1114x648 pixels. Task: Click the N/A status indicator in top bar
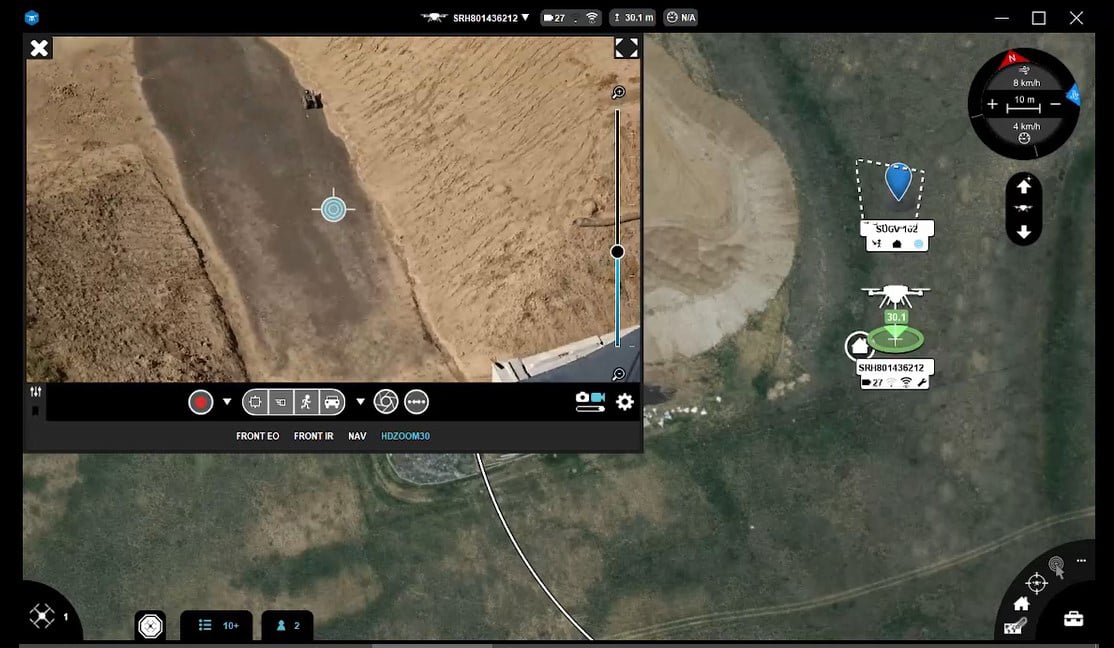click(x=681, y=18)
